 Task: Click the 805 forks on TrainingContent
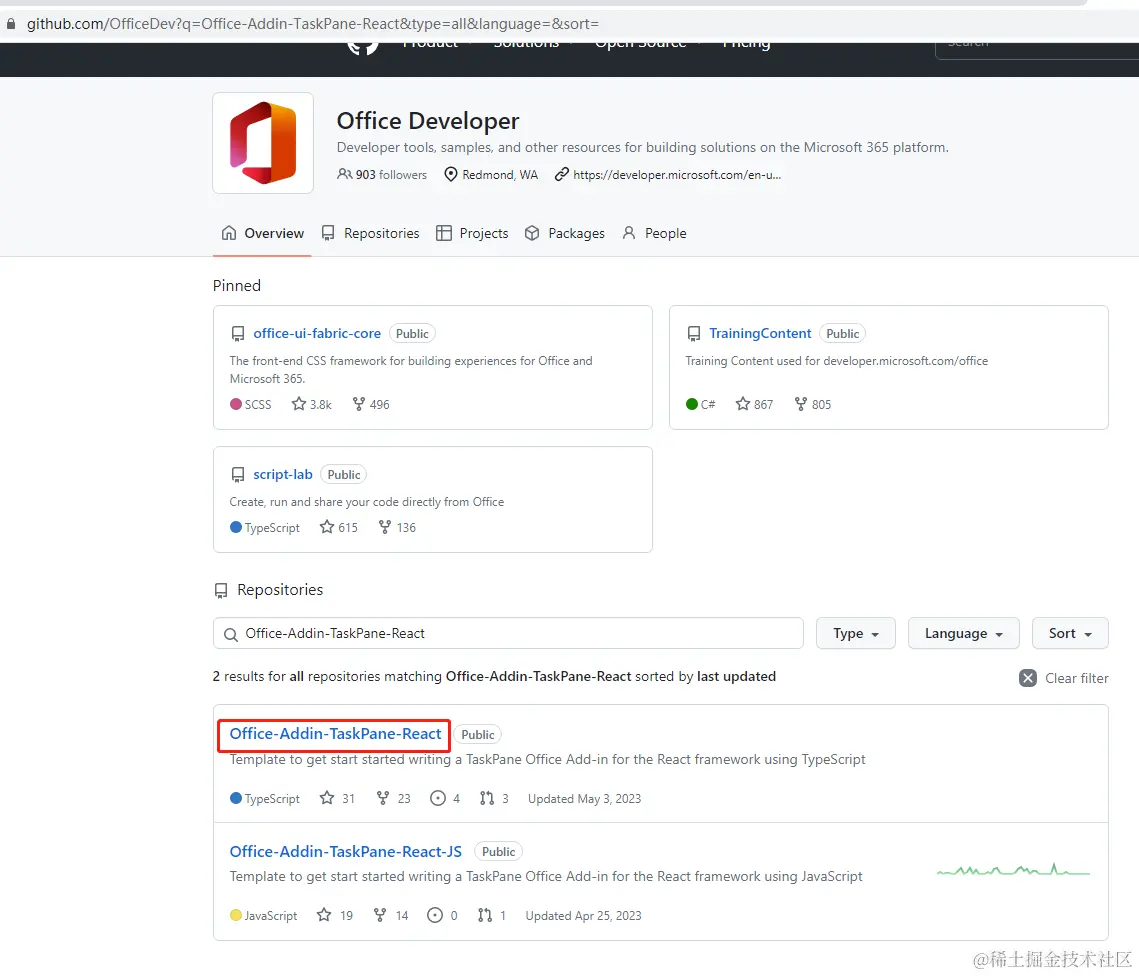[812, 404]
